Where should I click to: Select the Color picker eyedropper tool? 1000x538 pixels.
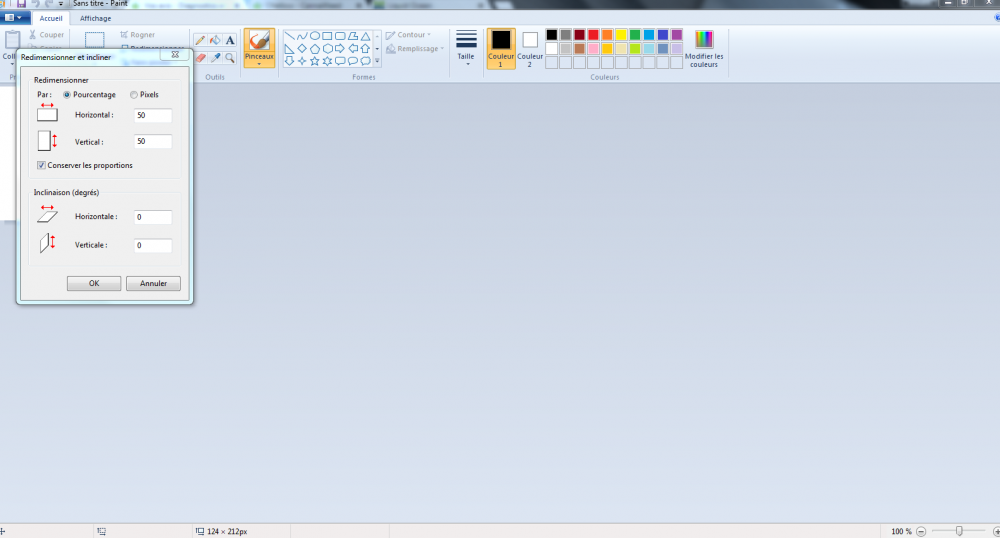point(215,58)
